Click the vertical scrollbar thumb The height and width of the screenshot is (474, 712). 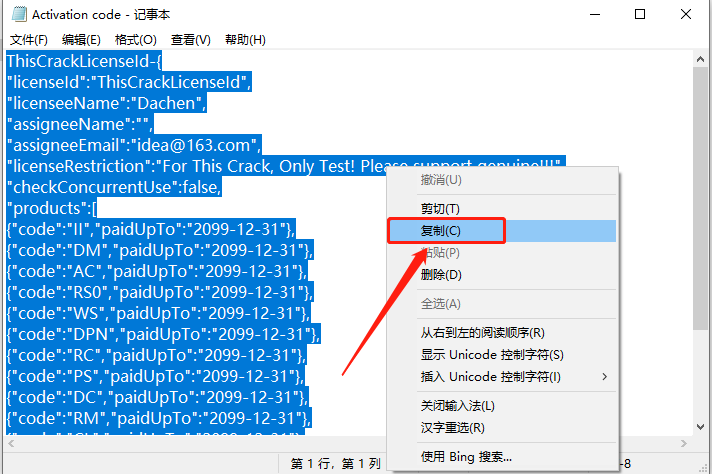tap(700, 198)
